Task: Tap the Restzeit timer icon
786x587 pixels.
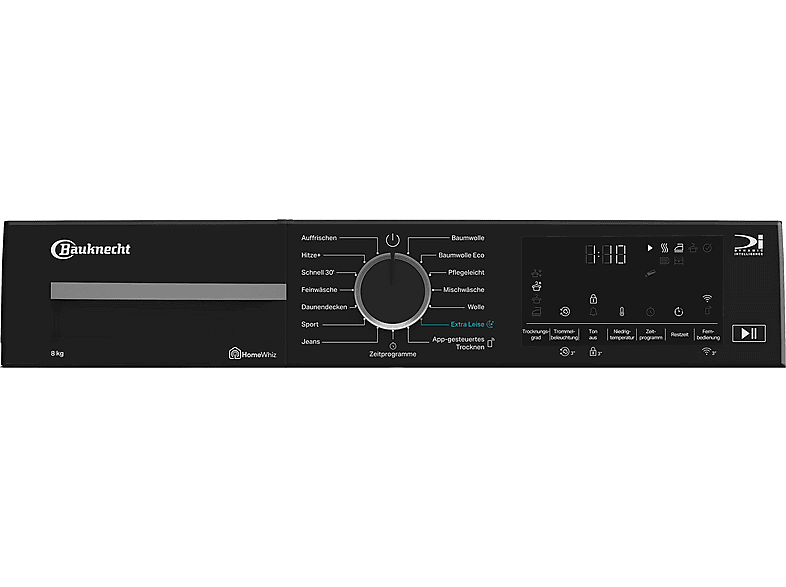Action: click(678, 311)
